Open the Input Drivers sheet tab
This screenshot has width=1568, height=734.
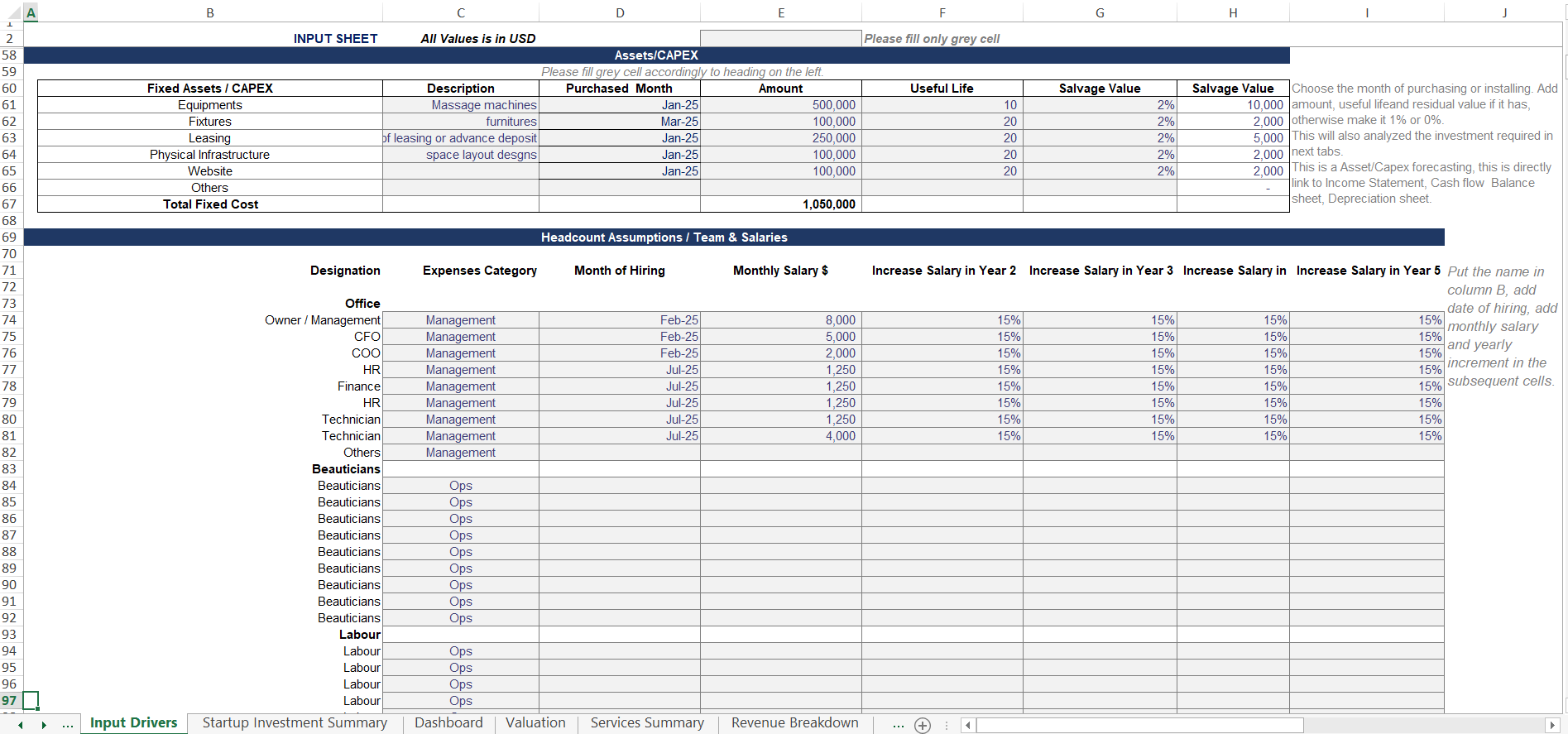pyautogui.click(x=133, y=723)
